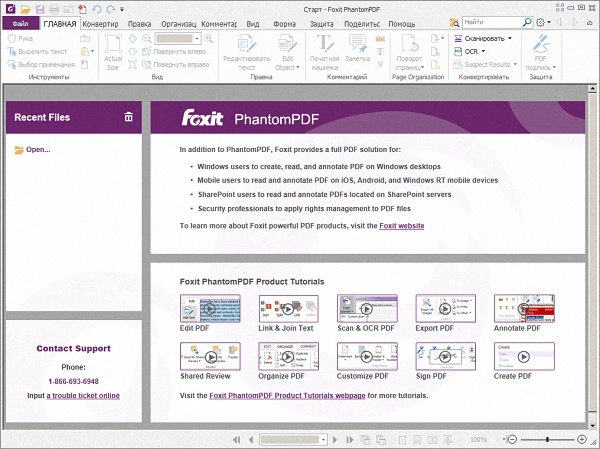The height and width of the screenshot is (449, 600).
Task: Click the next page arrow in status bar
Action: click(x=335, y=439)
